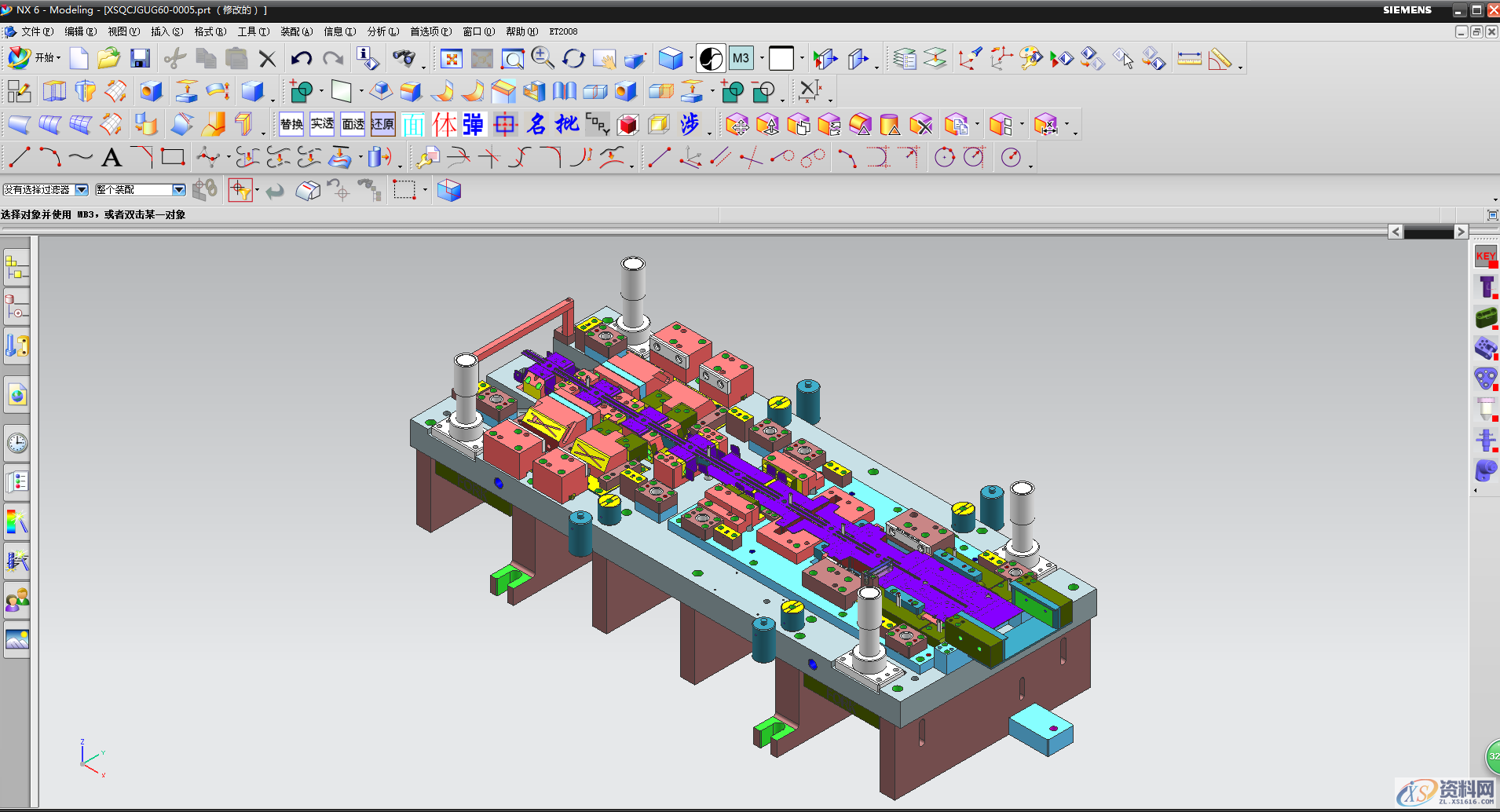
Task: Open the 装配(A) menu
Action: point(296,31)
